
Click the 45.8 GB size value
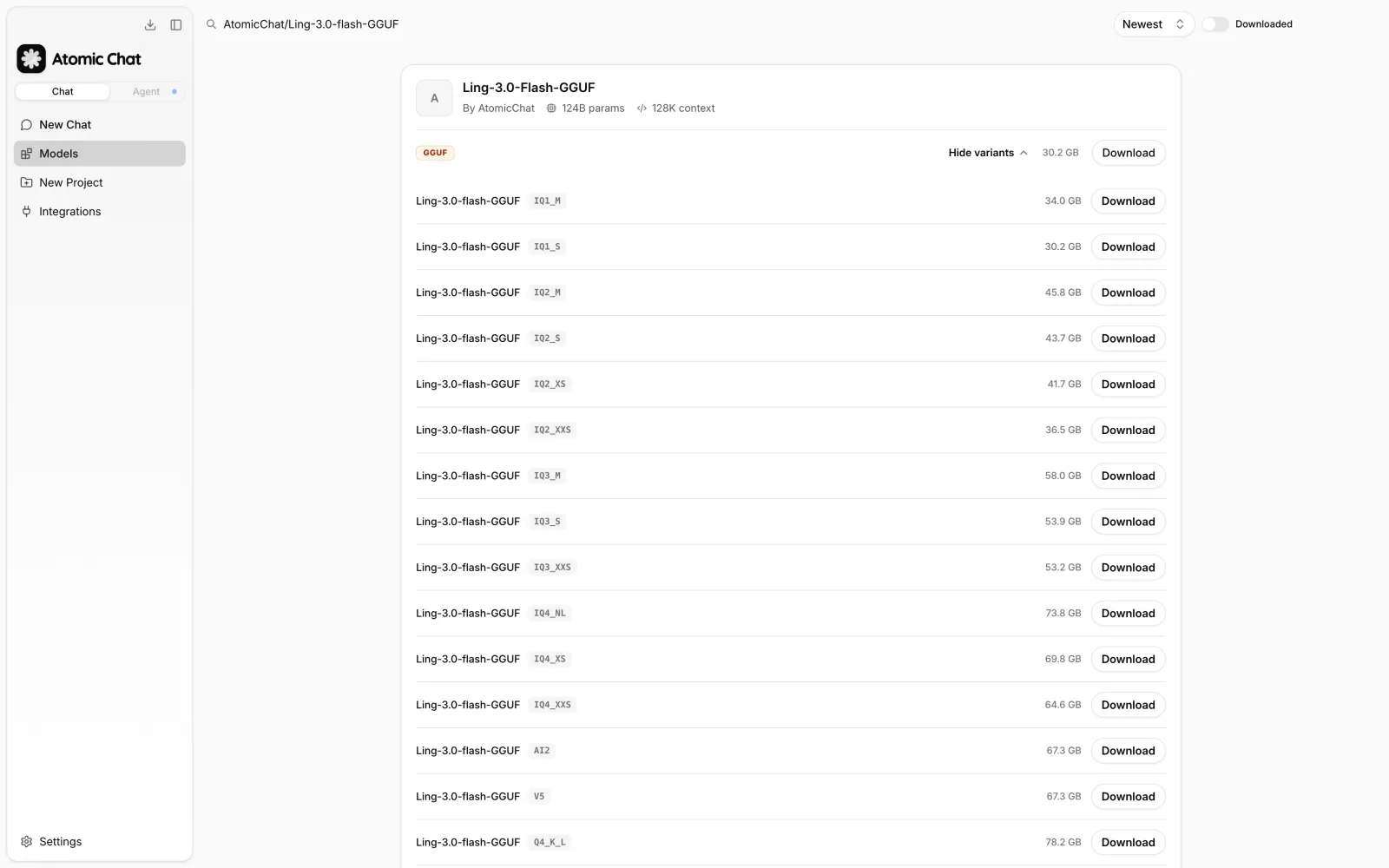pyautogui.click(x=1063, y=293)
